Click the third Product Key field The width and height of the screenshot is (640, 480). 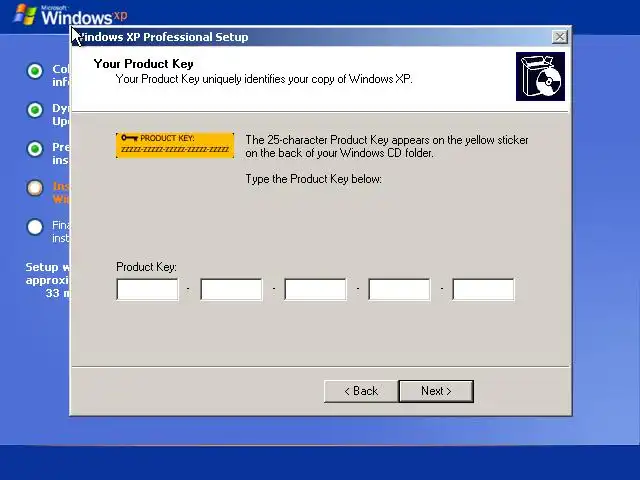coord(316,289)
